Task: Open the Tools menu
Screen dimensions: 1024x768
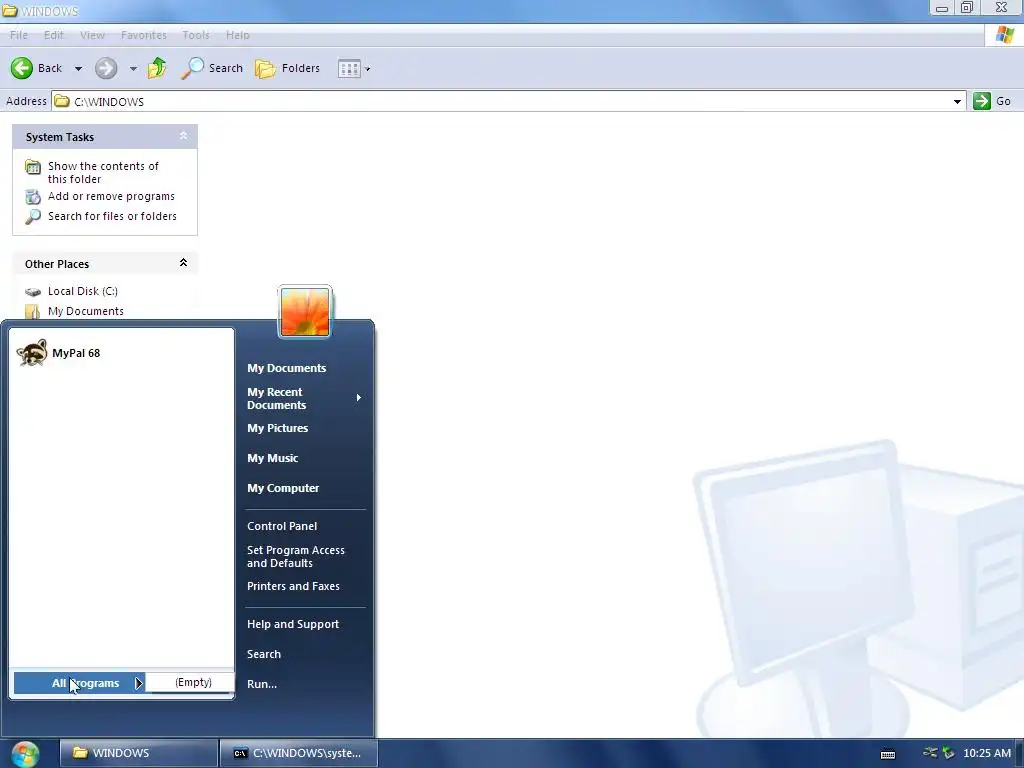Action: pos(196,35)
